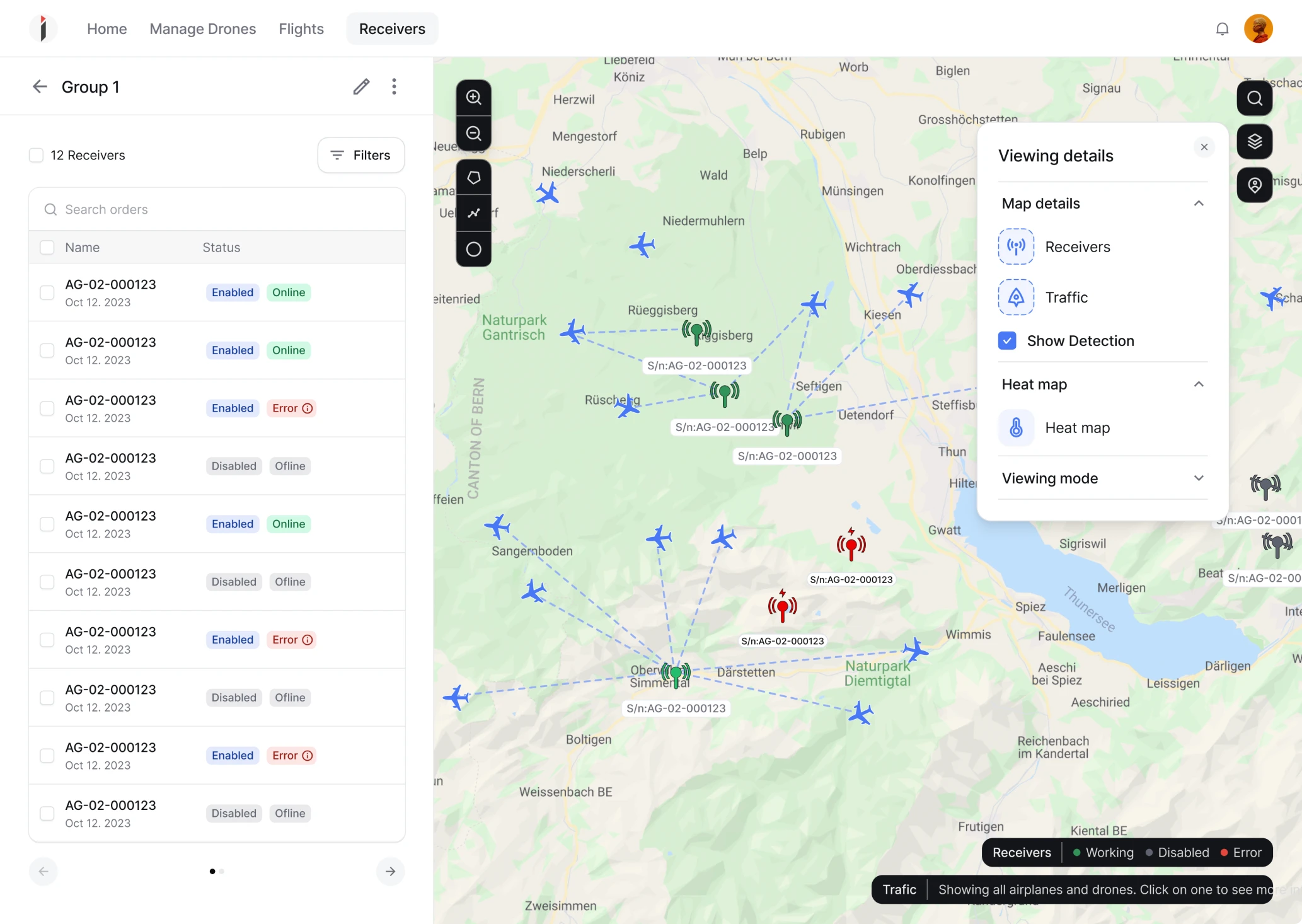The image size is (1302, 924).
Task: Select the map zoom in tool
Action: pyautogui.click(x=473, y=97)
